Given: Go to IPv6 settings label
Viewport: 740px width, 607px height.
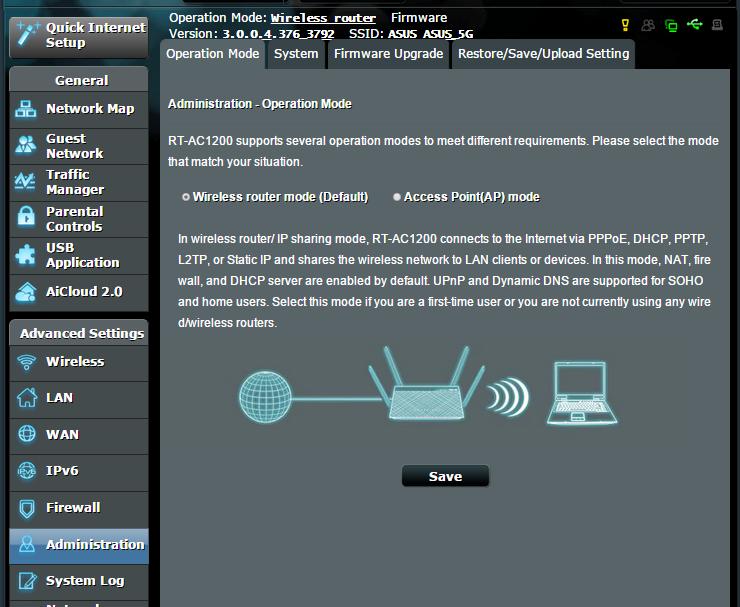Looking at the screenshot, I should [x=62, y=471].
